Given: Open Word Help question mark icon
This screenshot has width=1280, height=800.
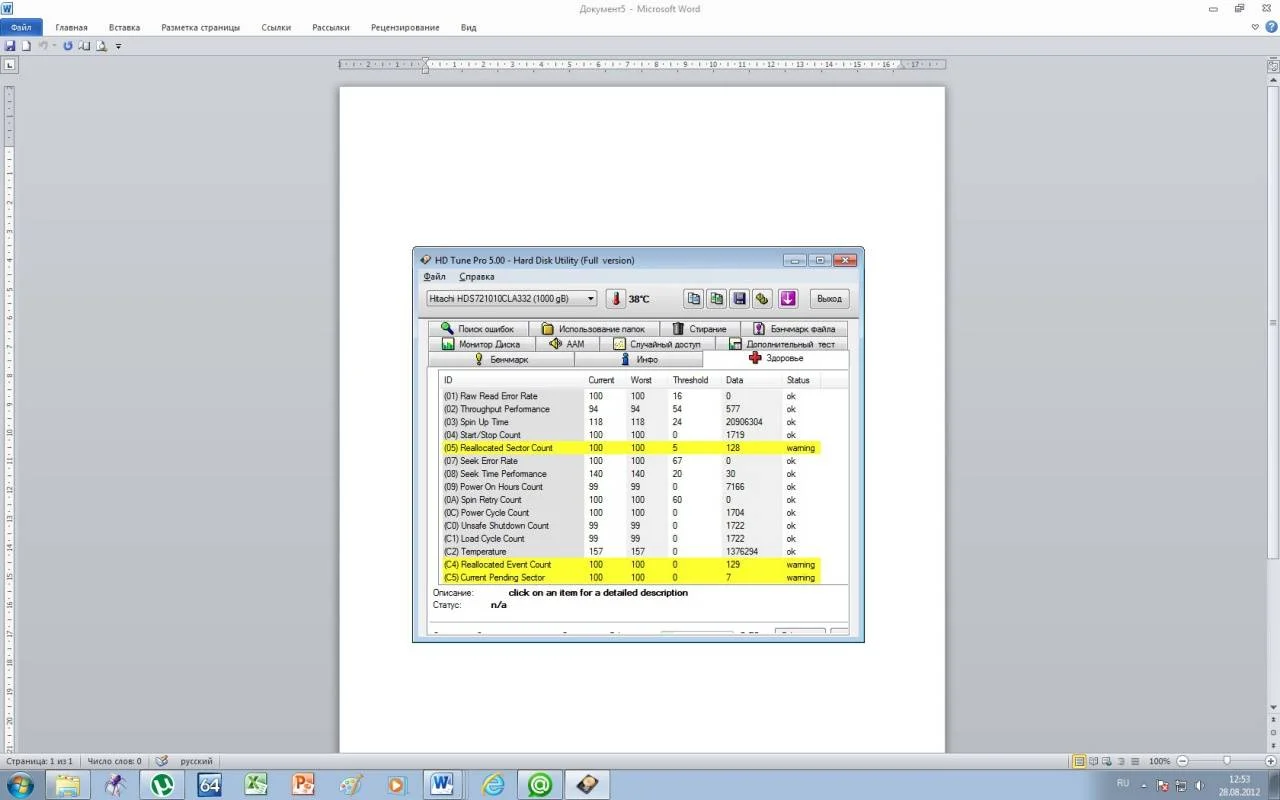Looking at the screenshot, I should pos(1271,27).
